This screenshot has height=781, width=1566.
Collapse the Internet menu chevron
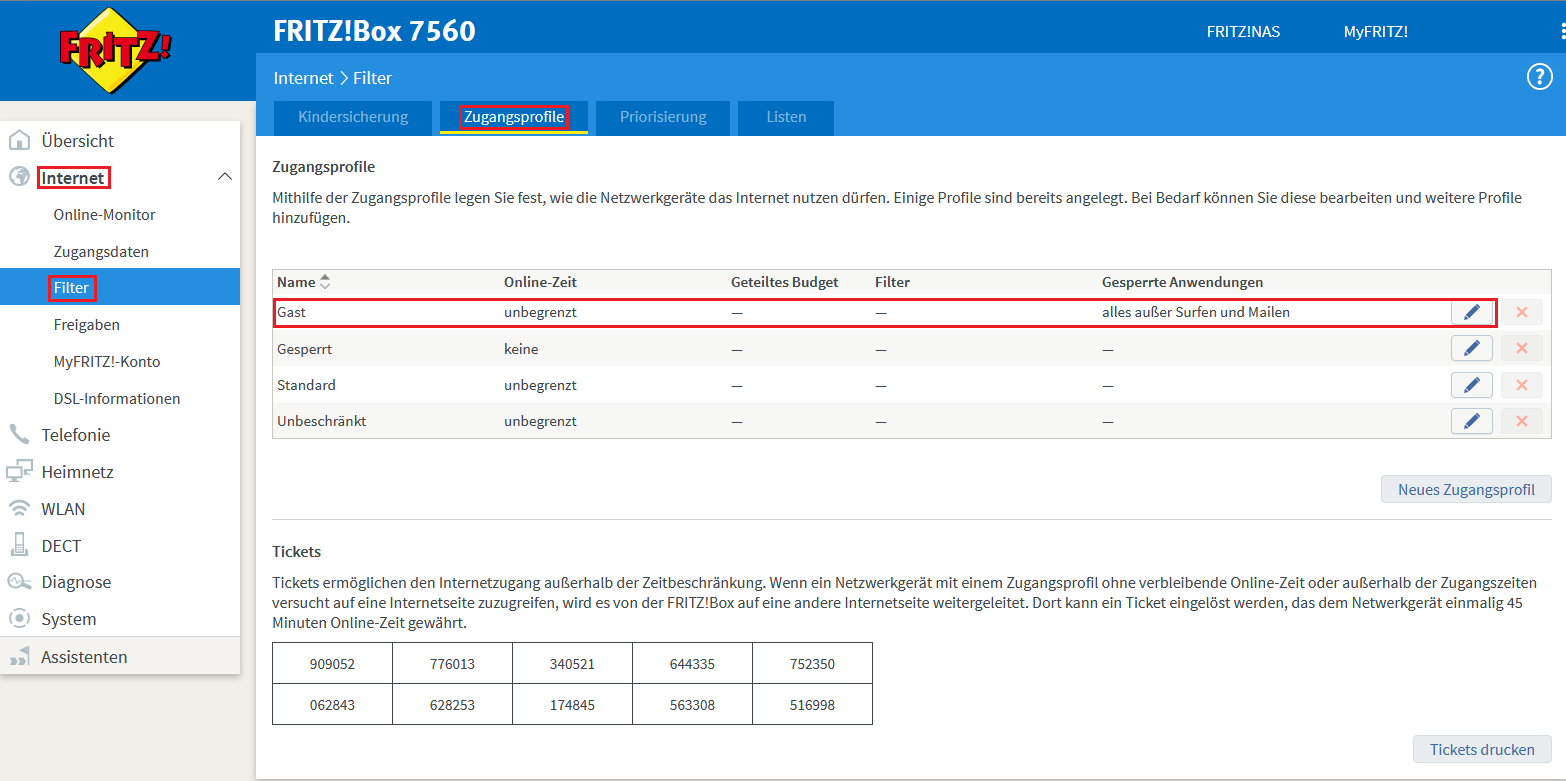coord(225,177)
